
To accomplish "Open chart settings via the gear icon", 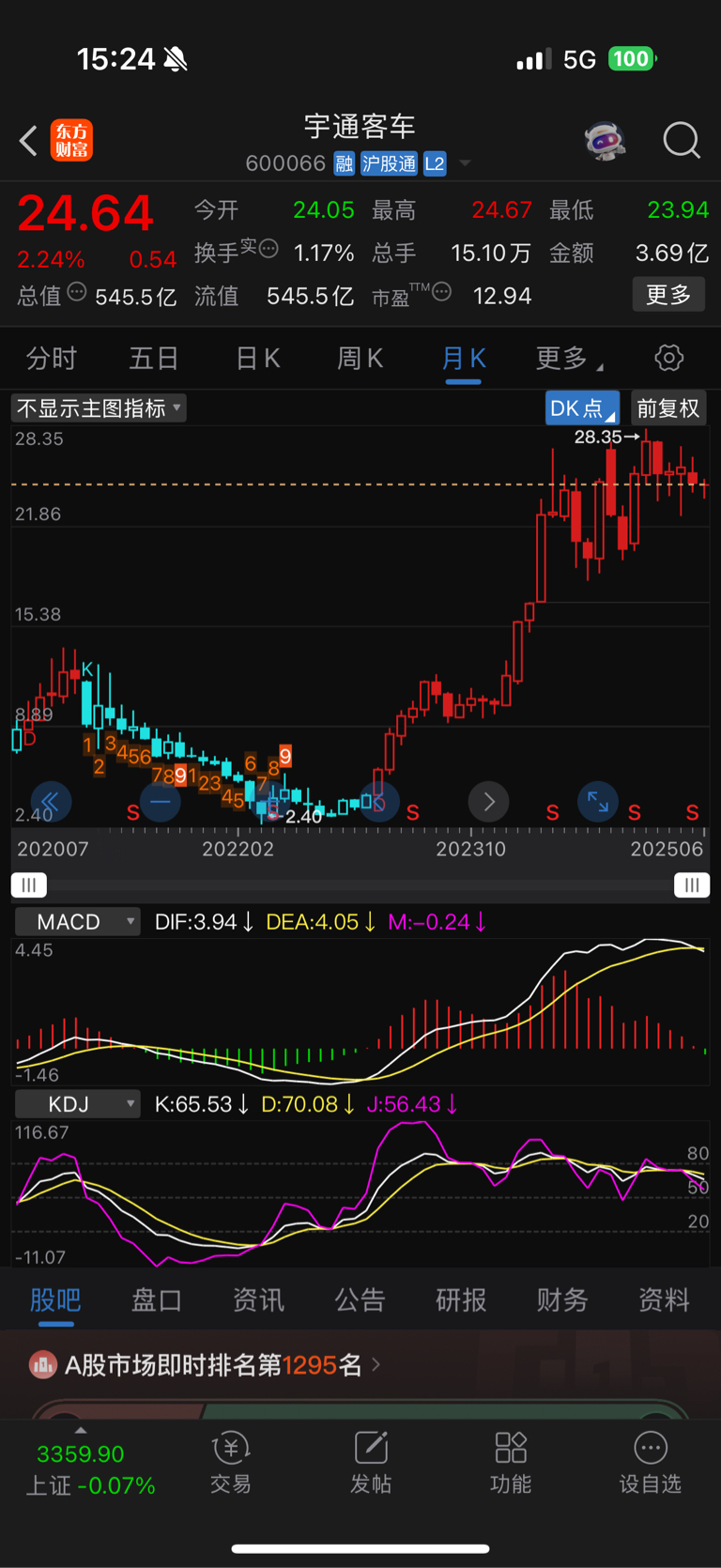I will 668,358.
